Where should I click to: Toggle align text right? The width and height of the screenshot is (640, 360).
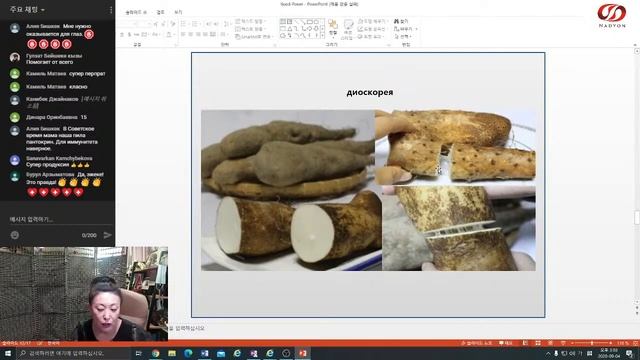198,34
